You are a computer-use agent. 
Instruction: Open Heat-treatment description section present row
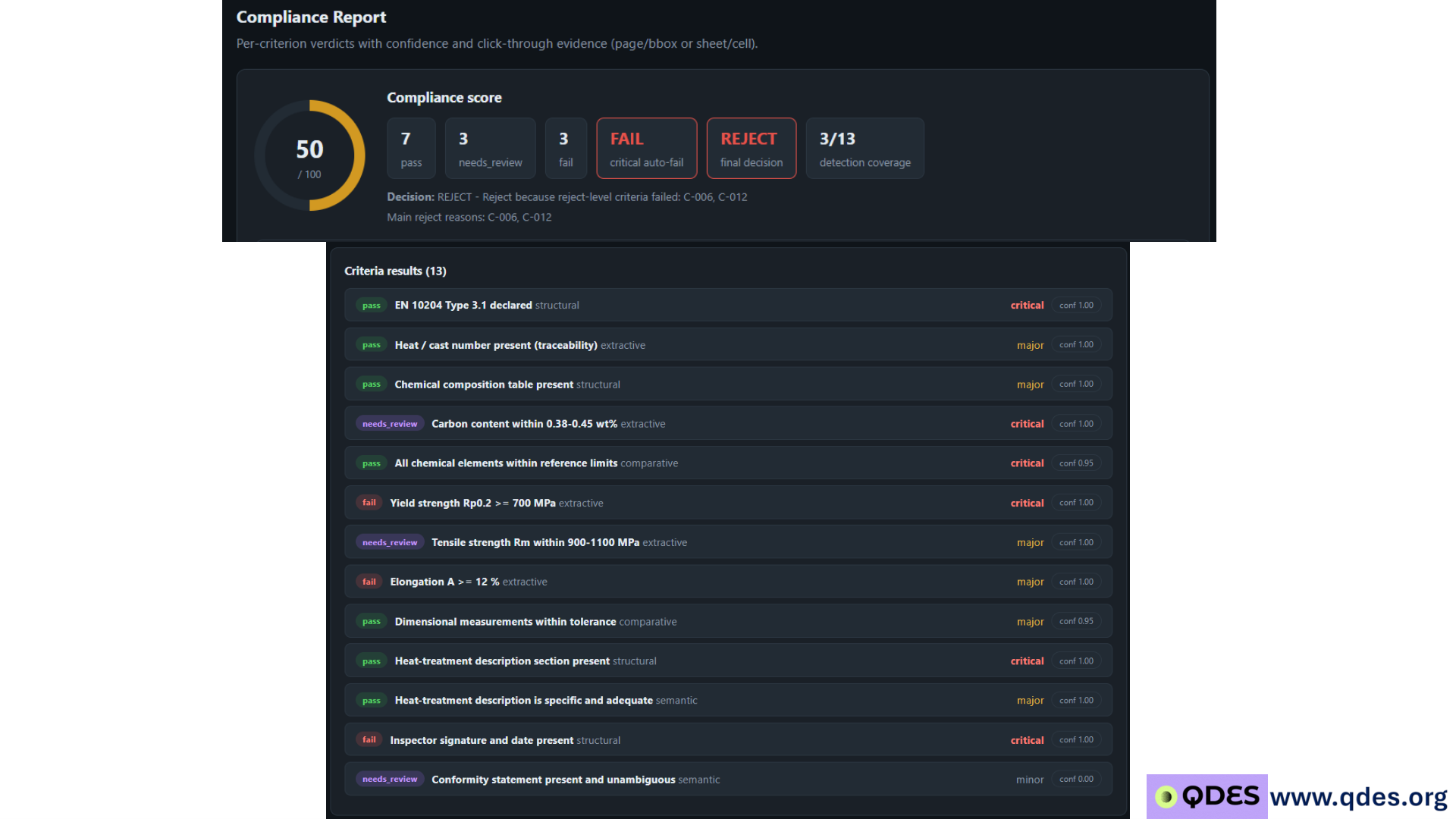pyautogui.click(x=728, y=661)
